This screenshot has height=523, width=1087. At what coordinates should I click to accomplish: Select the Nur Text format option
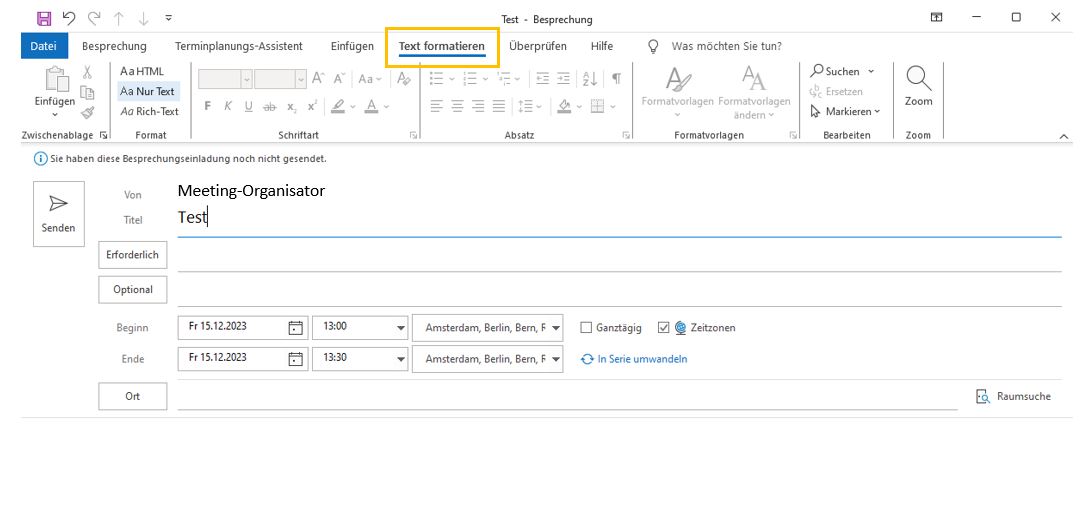(x=147, y=91)
